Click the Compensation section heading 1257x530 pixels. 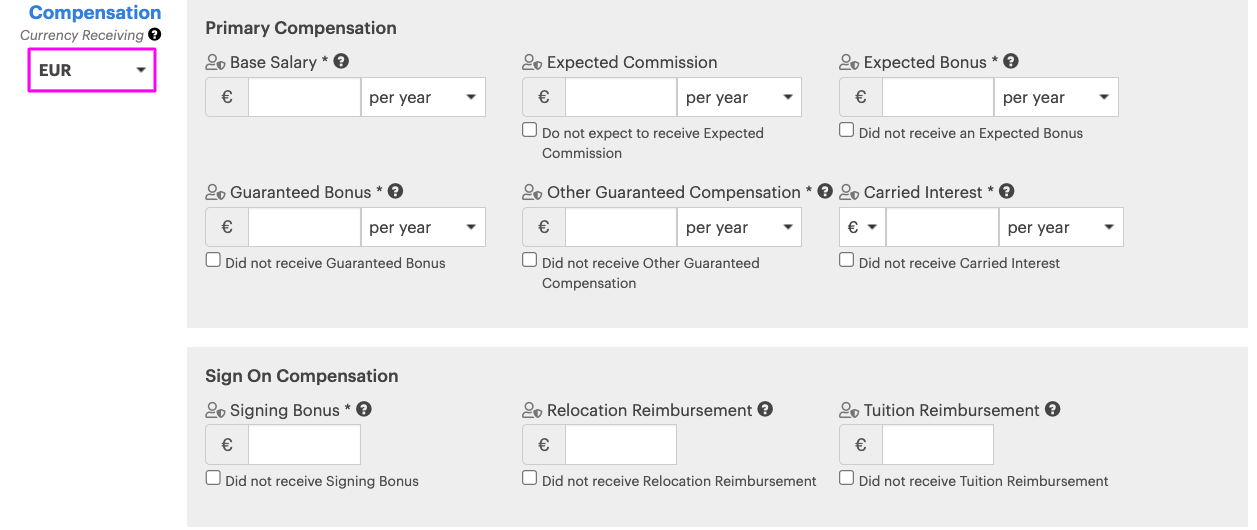tap(95, 13)
